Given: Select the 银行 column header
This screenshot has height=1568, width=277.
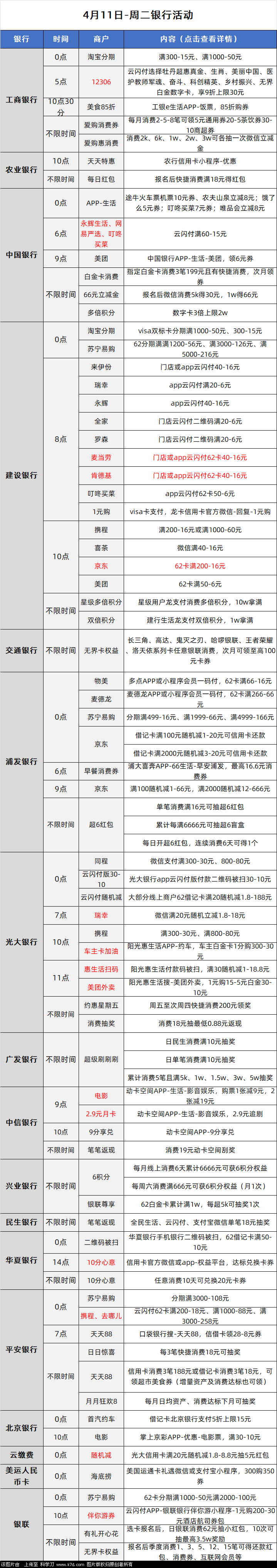Looking at the screenshot, I should point(21,39).
